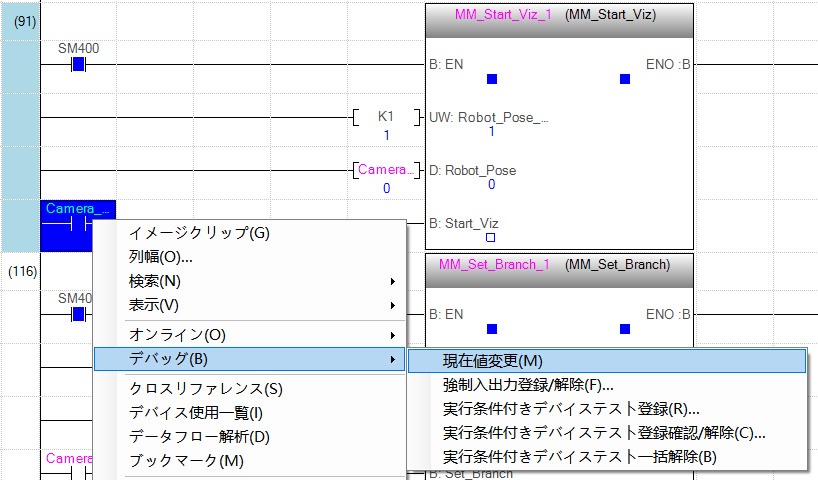This screenshot has width=818, height=480.
Task: Select 強制入出力登録/解除(F)... option
Action: (x=528, y=385)
